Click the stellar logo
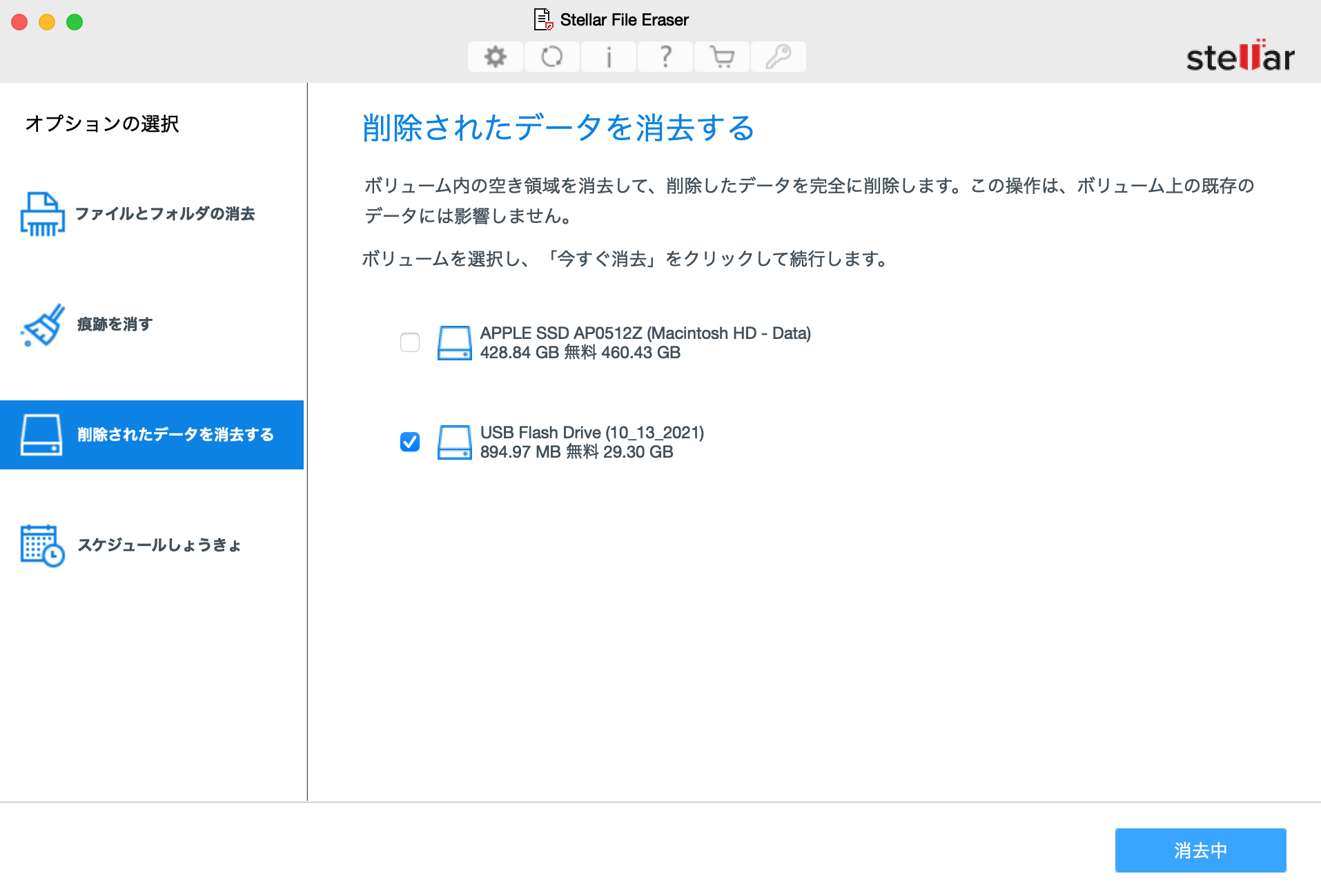 pos(1240,57)
